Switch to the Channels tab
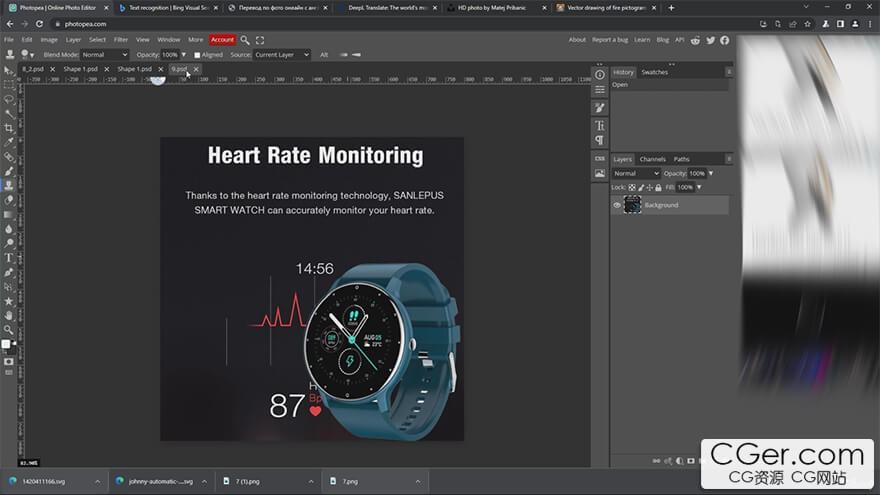880x495 pixels. click(x=652, y=159)
